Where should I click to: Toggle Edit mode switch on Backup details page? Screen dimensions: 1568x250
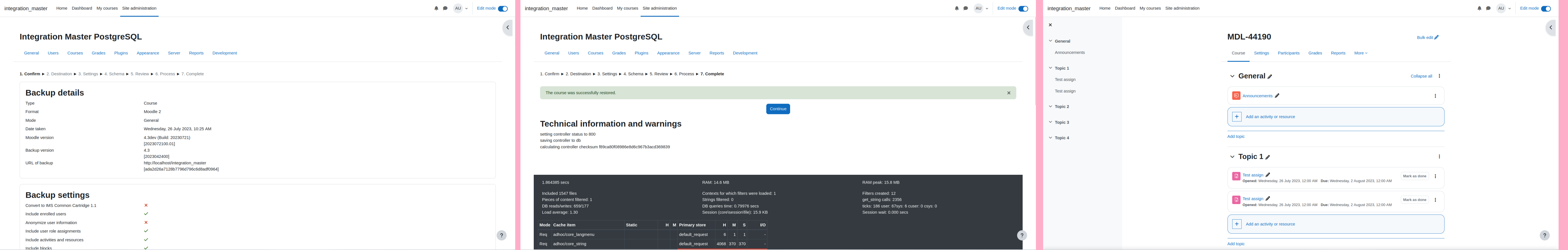[x=503, y=9]
